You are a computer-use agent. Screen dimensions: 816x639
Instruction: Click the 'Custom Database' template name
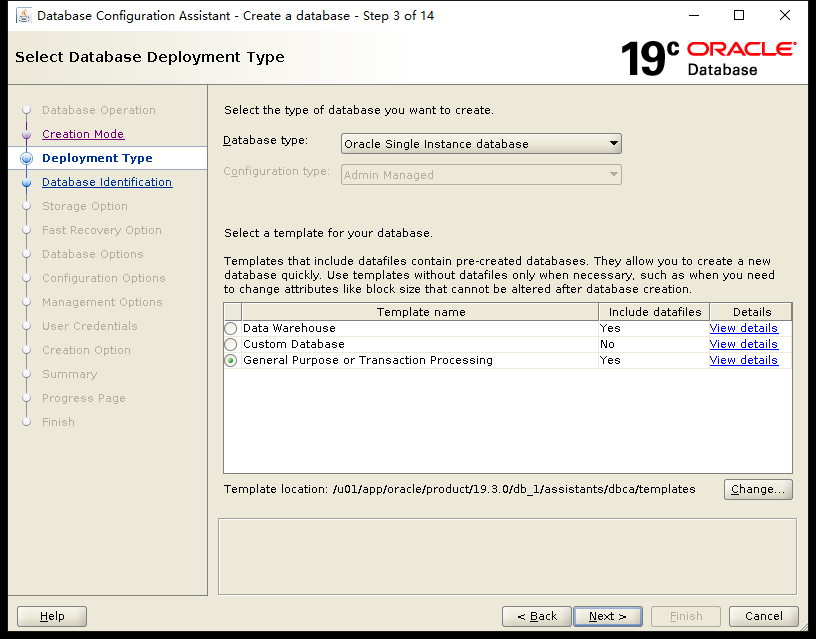(x=294, y=344)
